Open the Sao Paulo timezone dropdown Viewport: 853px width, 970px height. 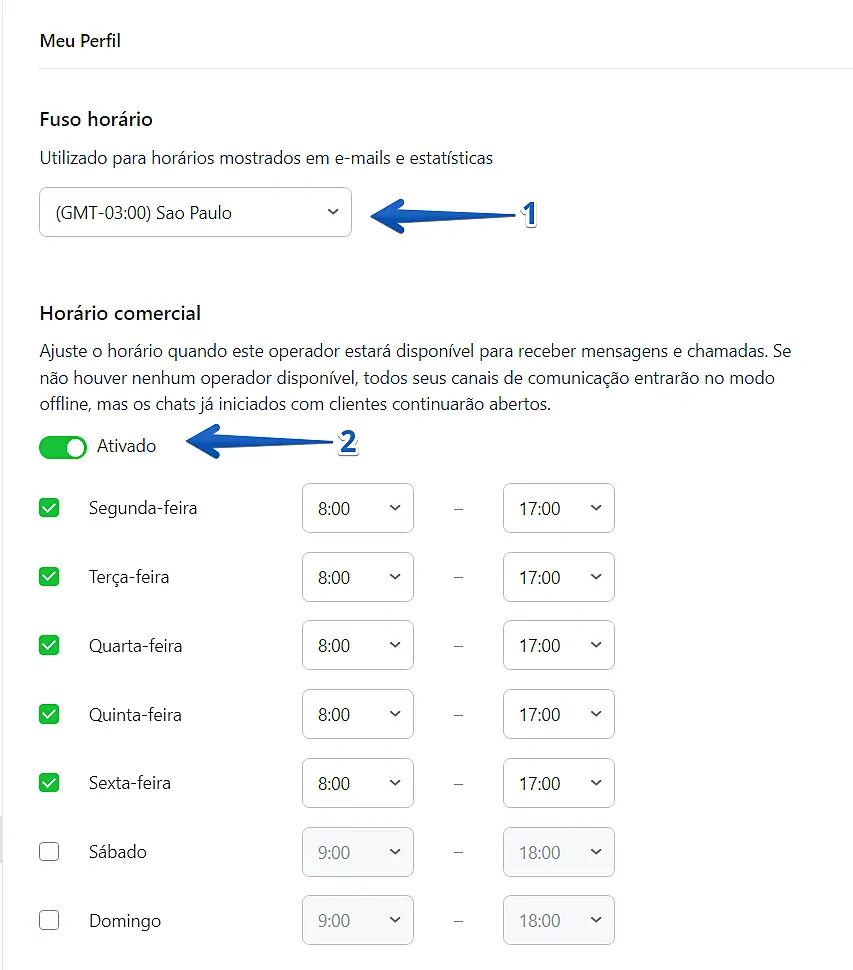point(195,212)
